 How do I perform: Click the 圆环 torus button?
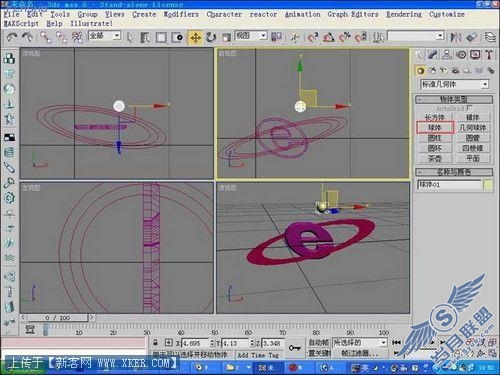(435, 148)
